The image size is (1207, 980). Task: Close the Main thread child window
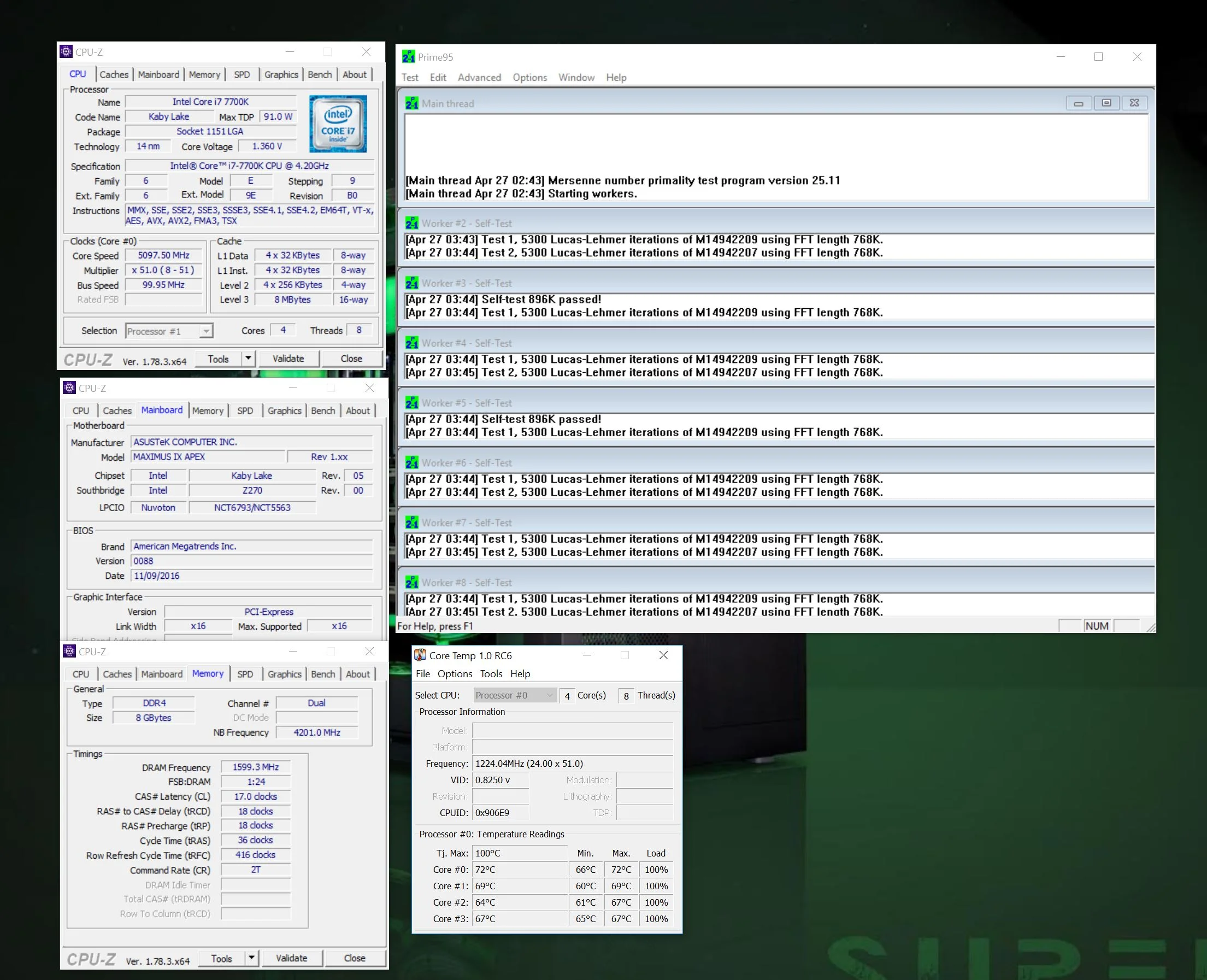pyautogui.click(x=1134, y=103)
